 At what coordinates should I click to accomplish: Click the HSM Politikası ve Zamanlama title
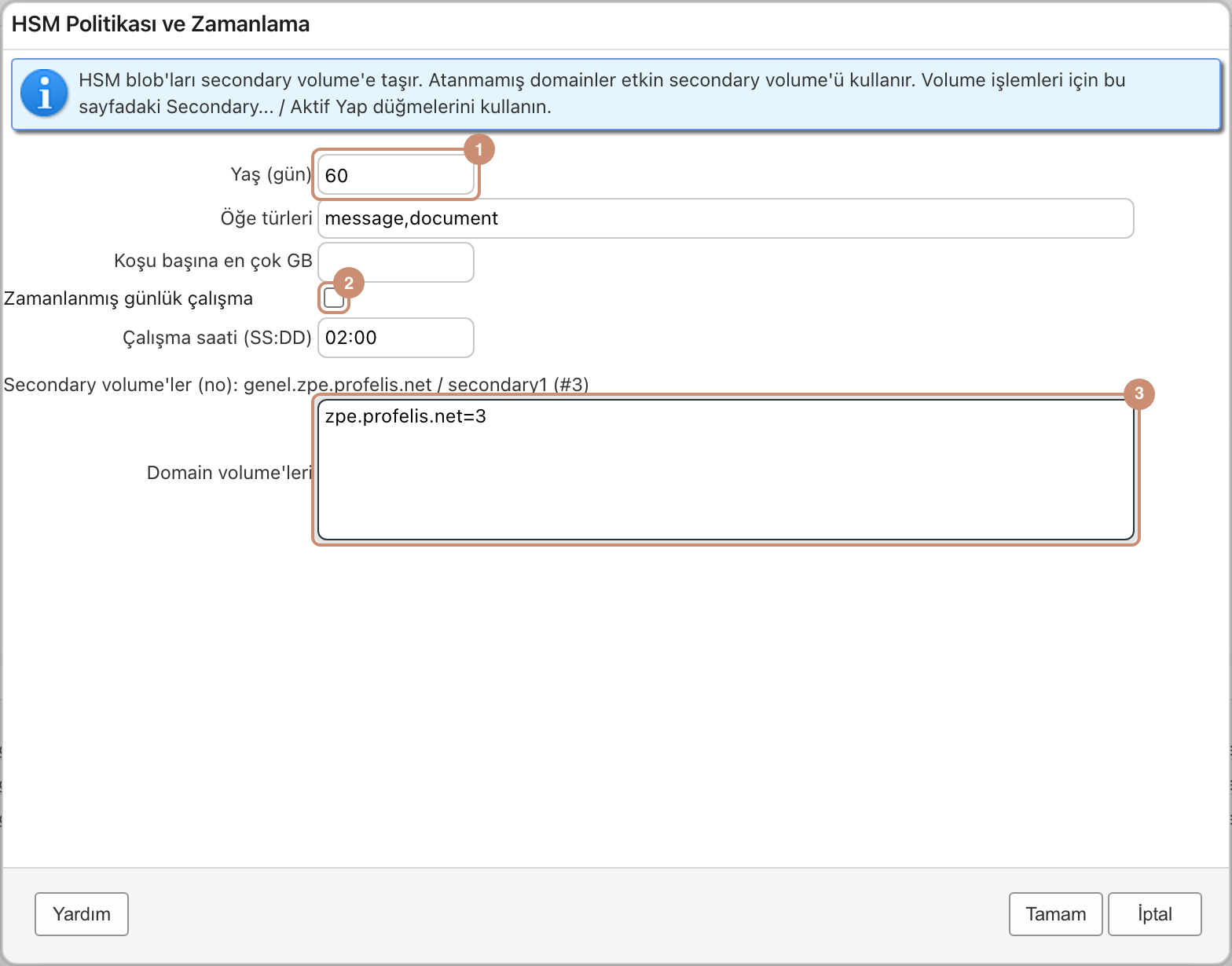[x=160, y=24]
